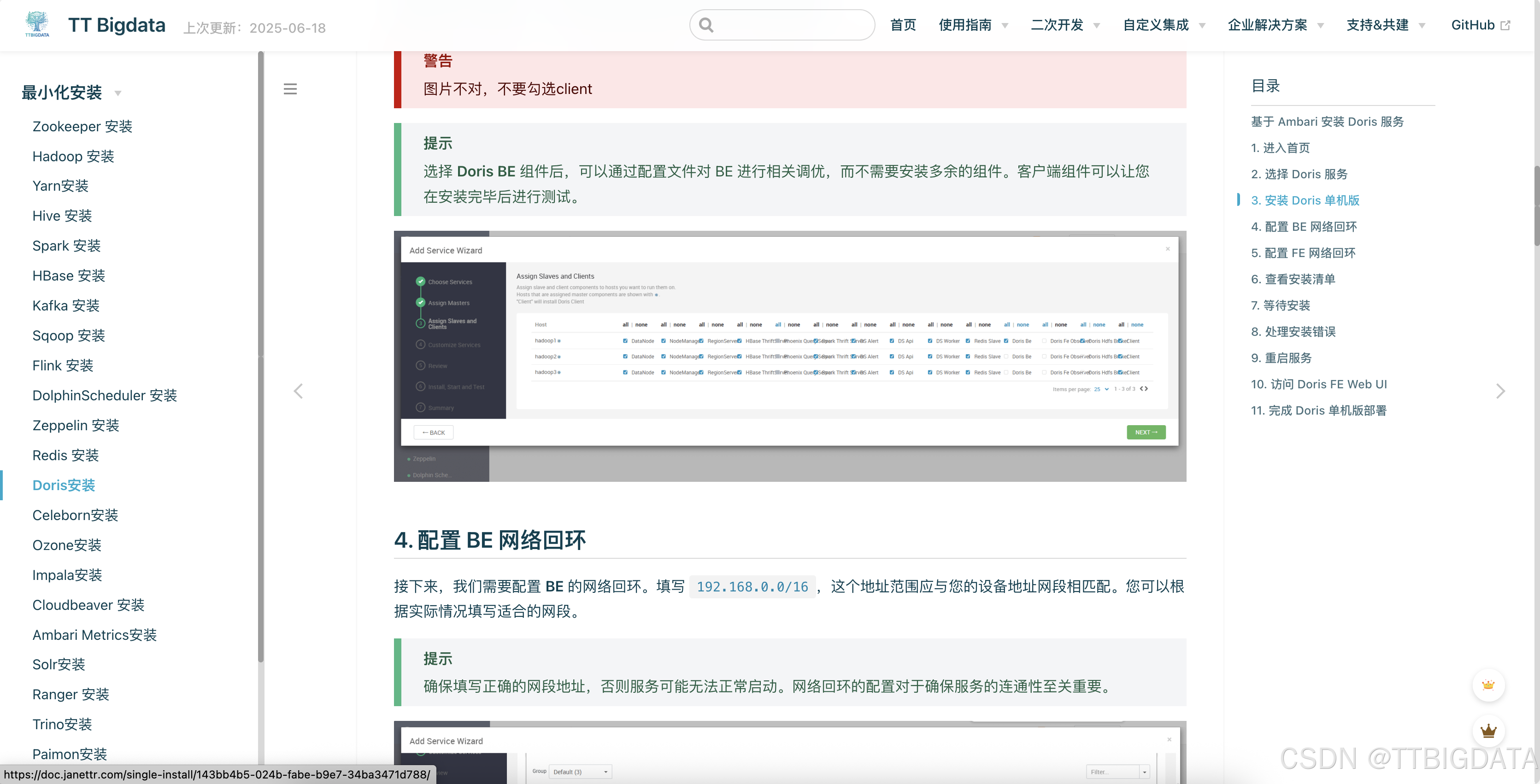This screenshot has width=1540, height=784.
Task: Open the Kafka 安装 sidebar link
Action: [66, 305]
